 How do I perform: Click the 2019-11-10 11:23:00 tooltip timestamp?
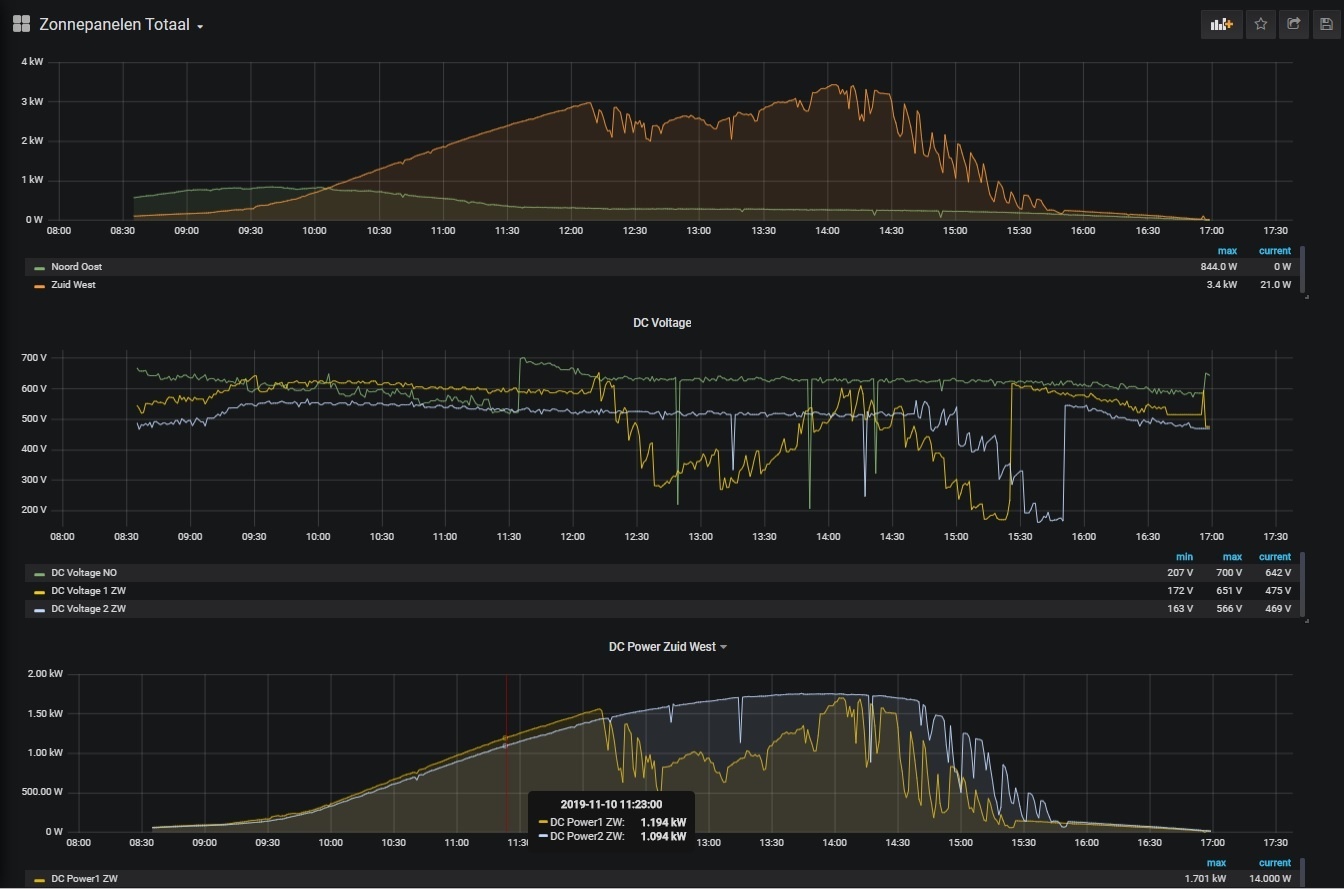(611, 804)
